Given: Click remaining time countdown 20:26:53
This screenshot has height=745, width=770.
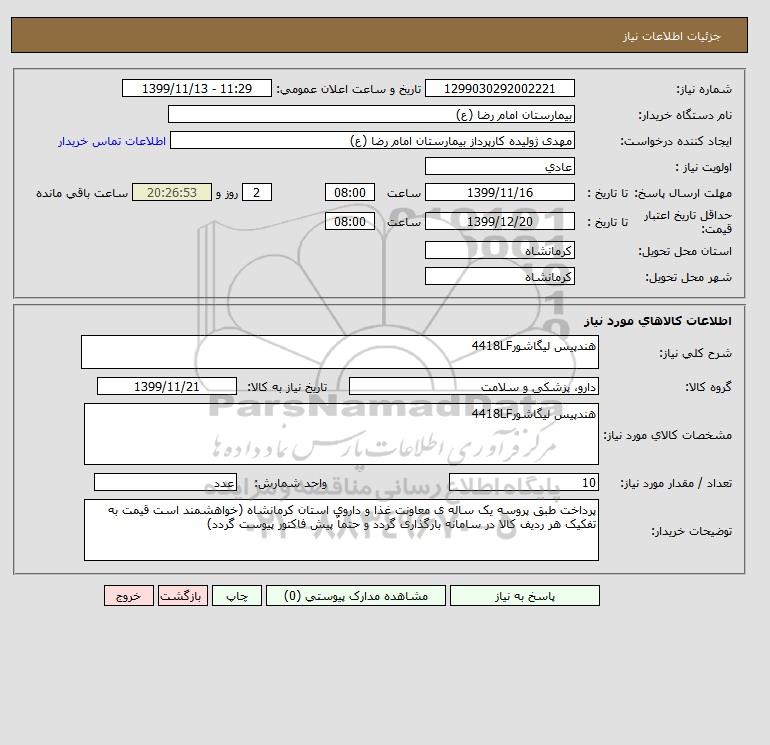Looking at the screenshot, I should (172, 193).
